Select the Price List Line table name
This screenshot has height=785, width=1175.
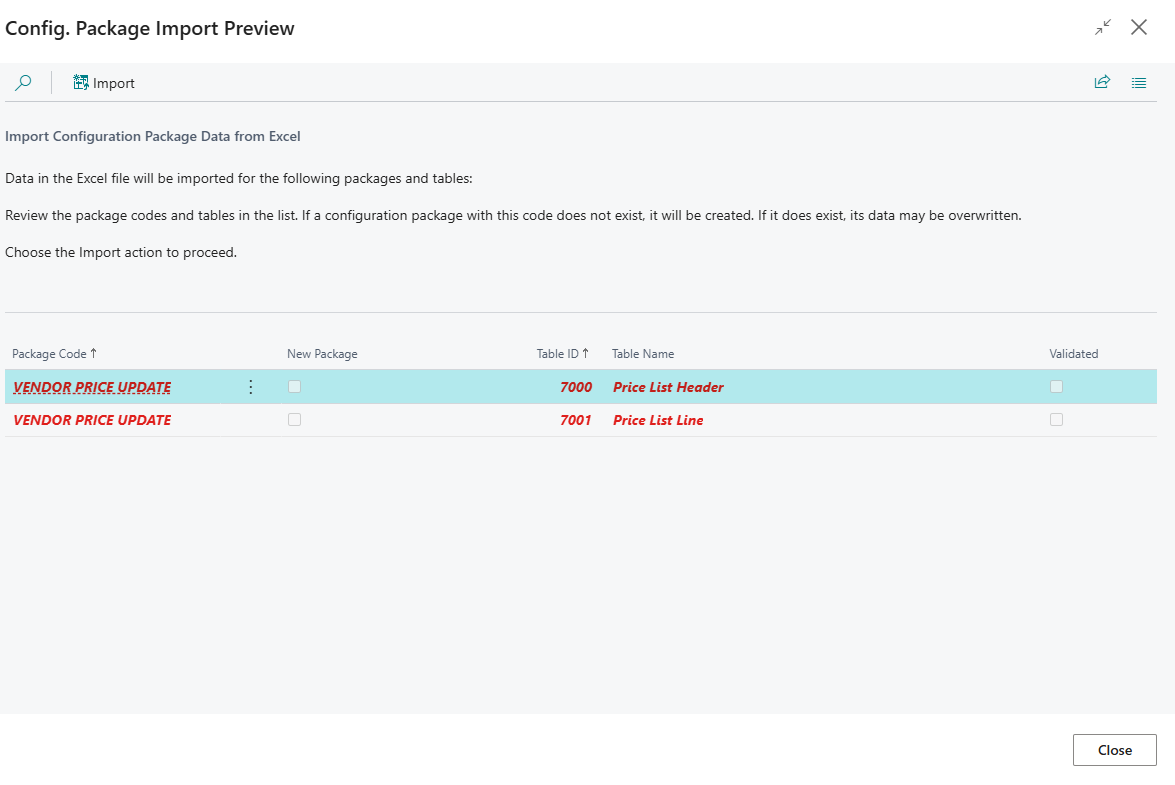tap(658, 420)
